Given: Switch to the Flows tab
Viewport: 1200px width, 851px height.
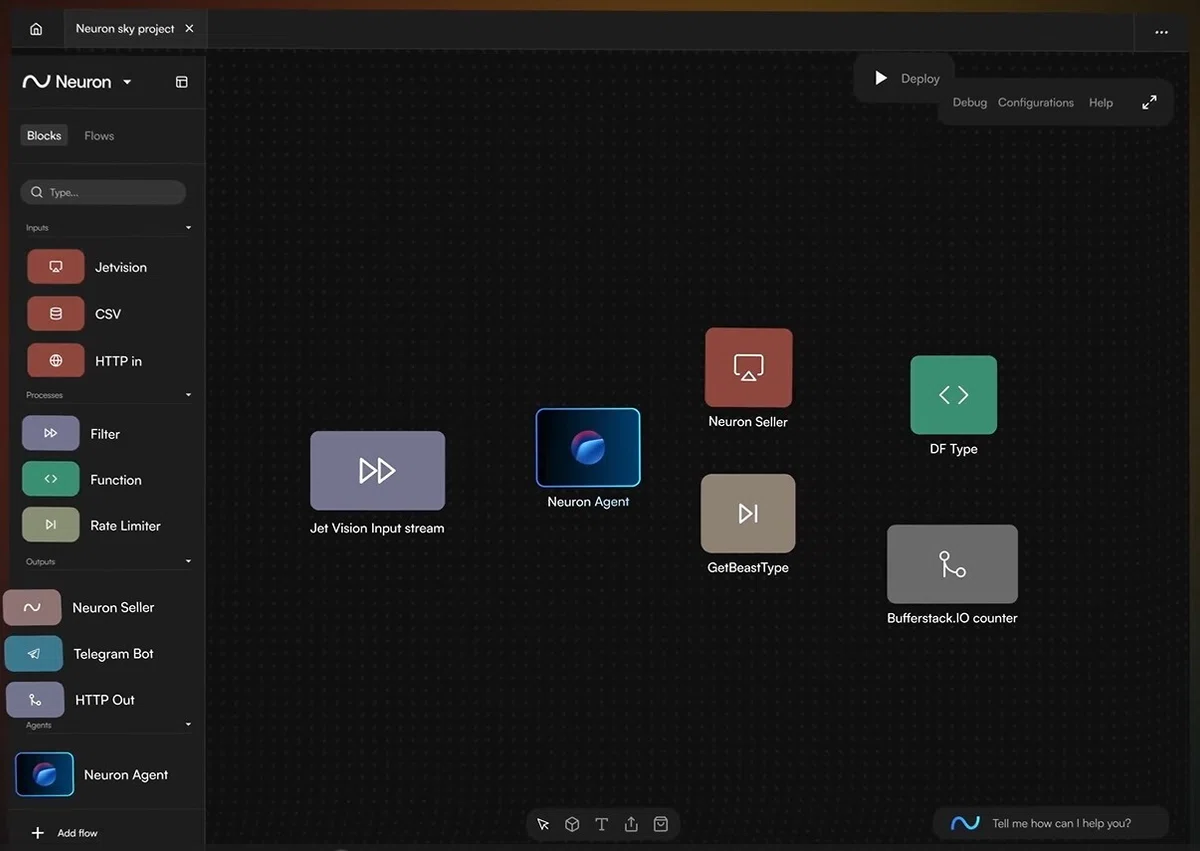Looking at the screenshot, I should point(99,136).
